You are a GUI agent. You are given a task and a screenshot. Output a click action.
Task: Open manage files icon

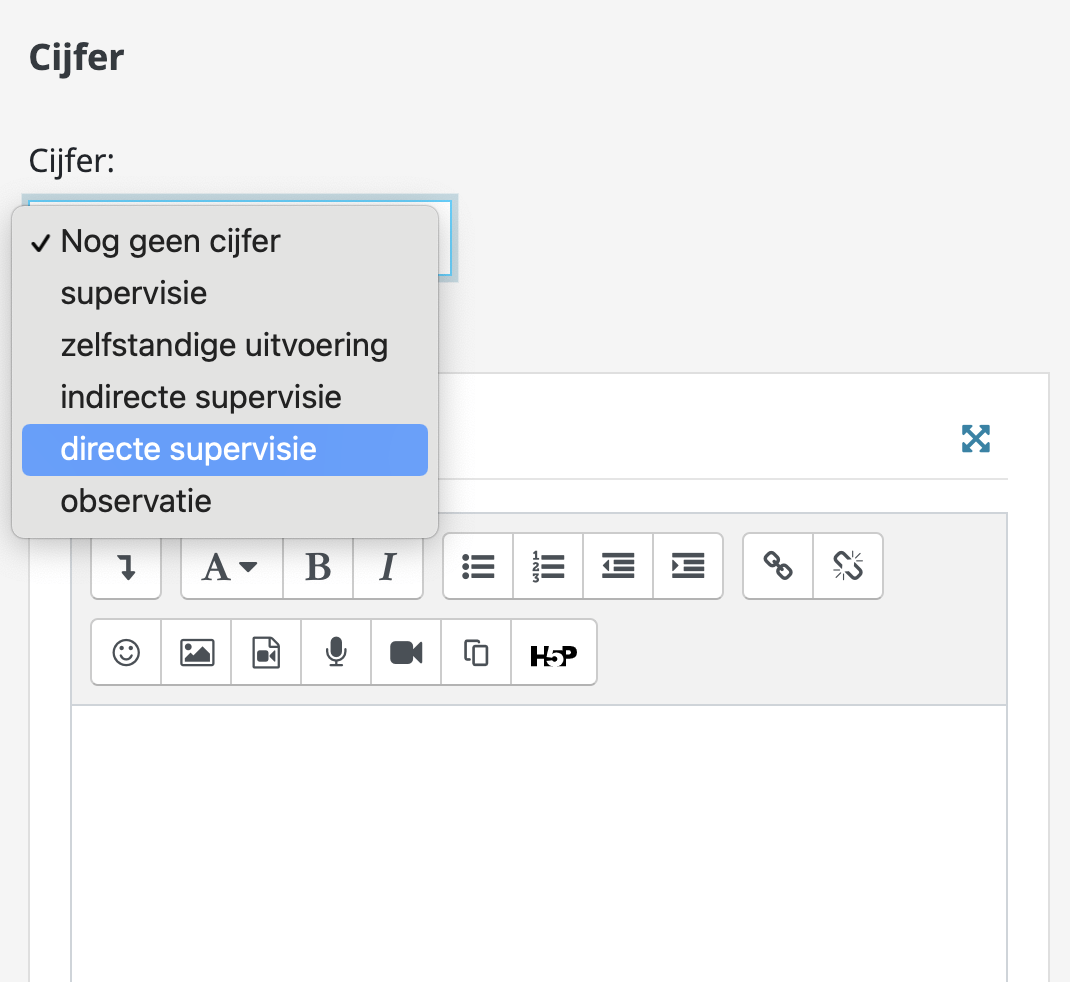(x=476, y=652)
